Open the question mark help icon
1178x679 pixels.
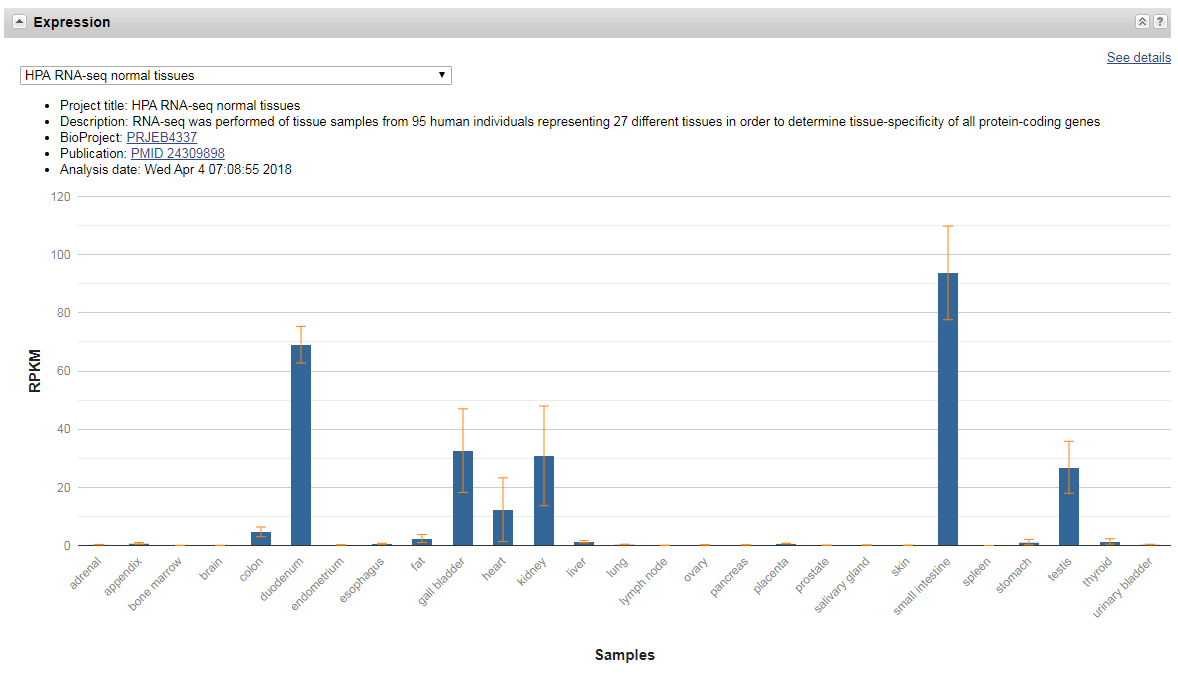click(1160, 22)
